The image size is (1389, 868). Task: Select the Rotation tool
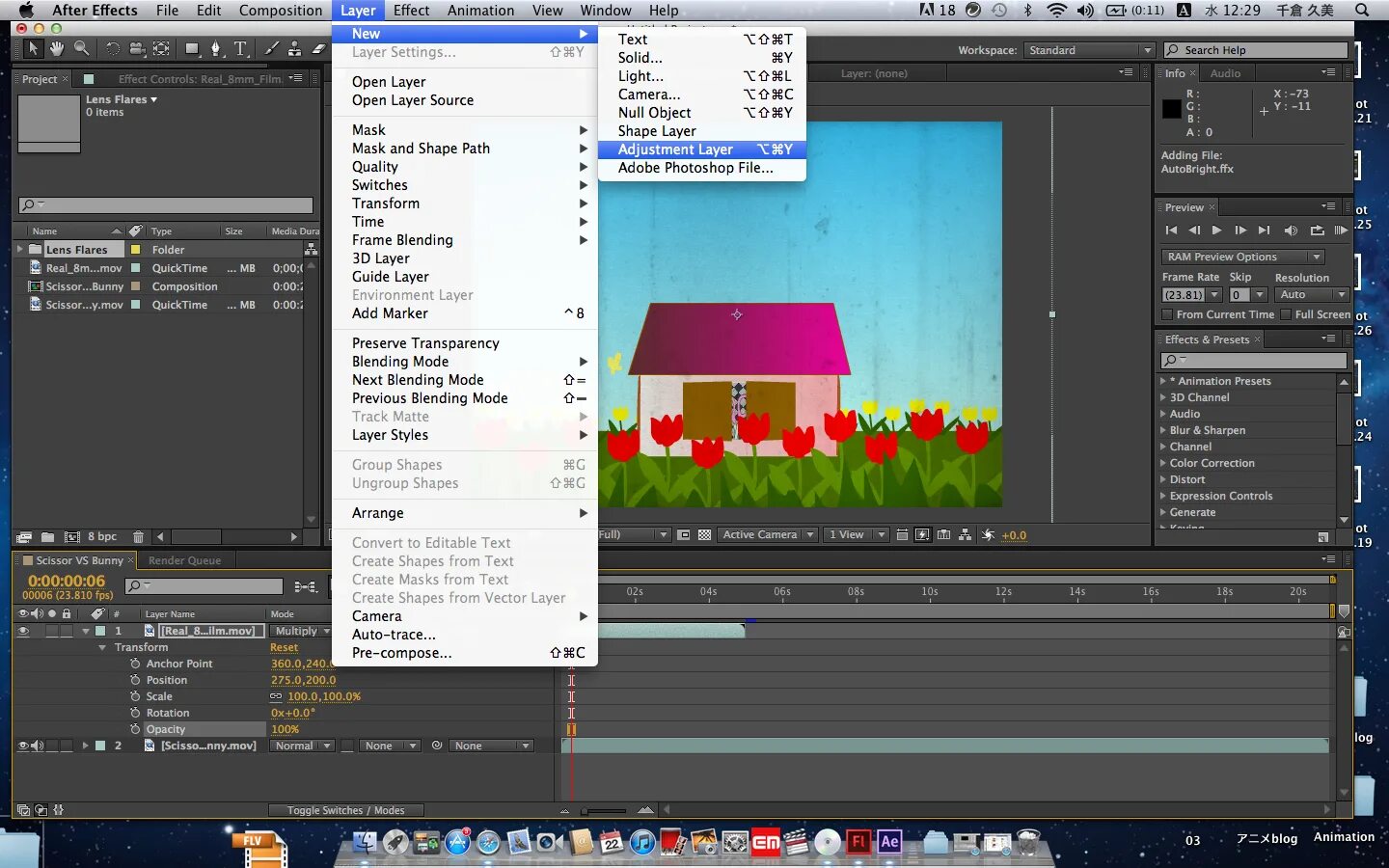click(113, 48)
